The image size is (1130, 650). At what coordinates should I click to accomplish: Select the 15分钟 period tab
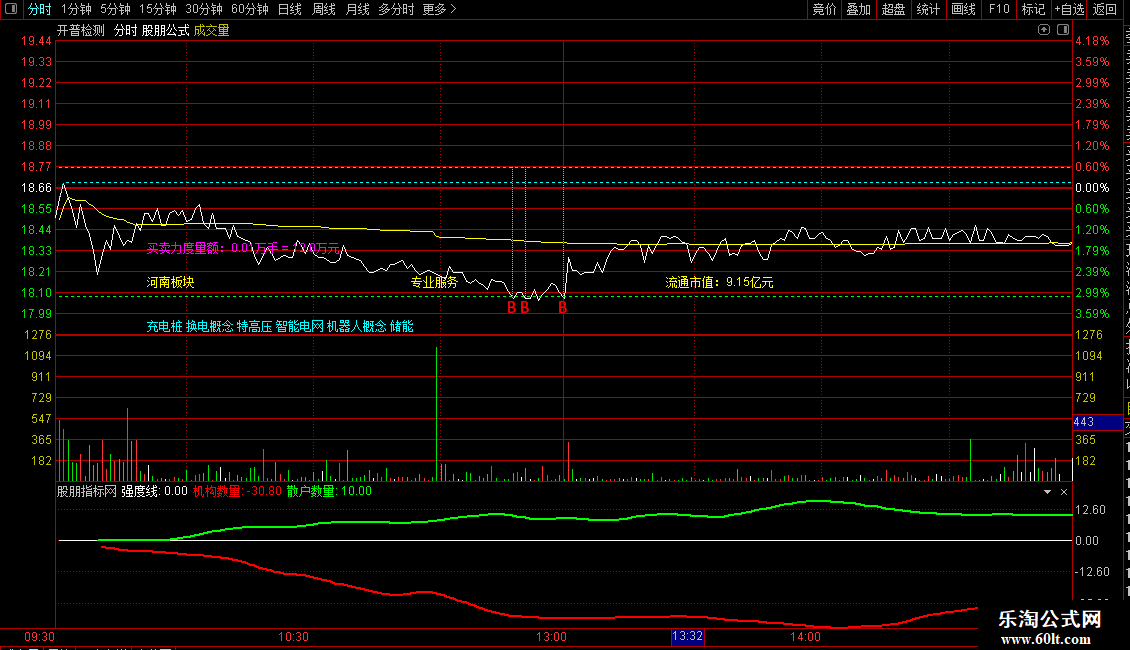coord(158,9)
